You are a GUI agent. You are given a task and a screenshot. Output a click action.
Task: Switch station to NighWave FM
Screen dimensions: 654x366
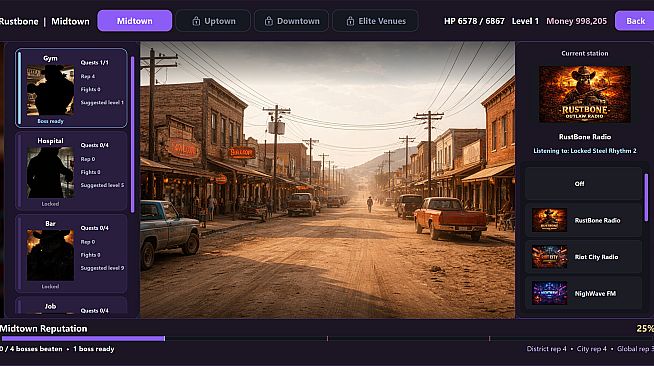pos(583,293)
